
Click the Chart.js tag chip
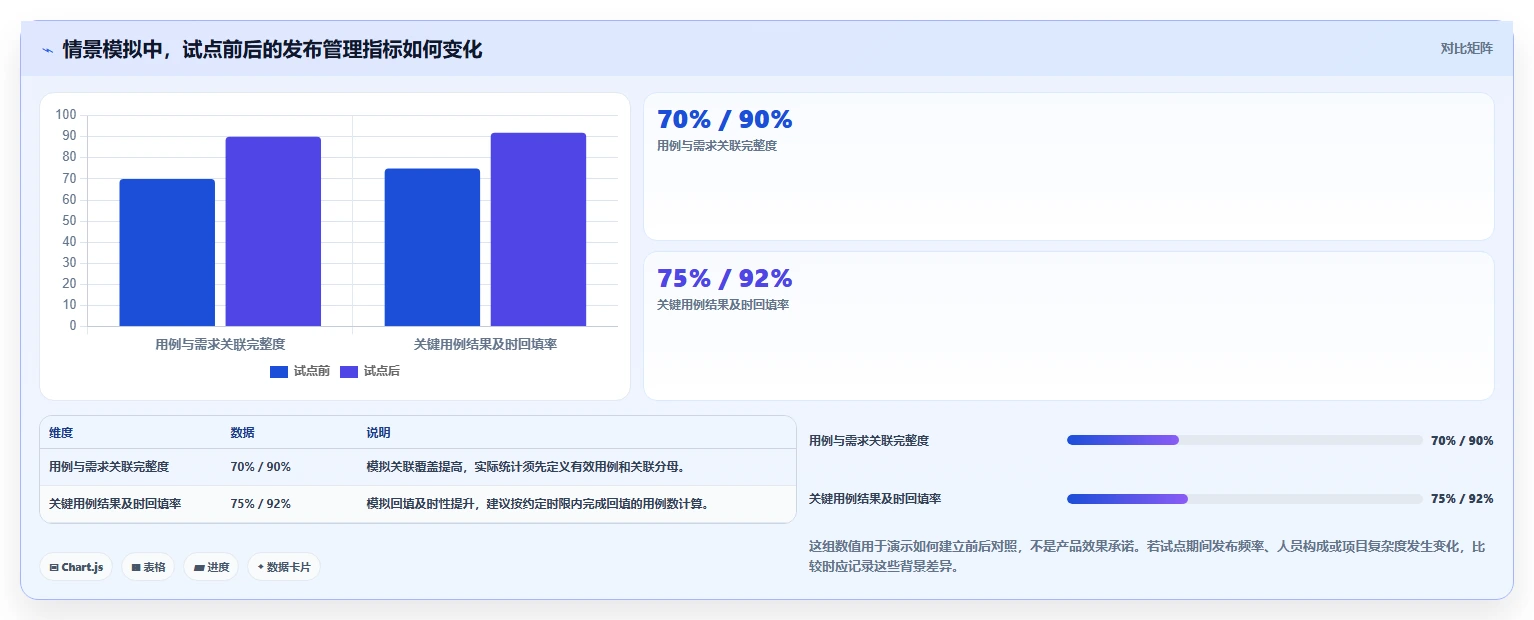(x=76, y=567)
